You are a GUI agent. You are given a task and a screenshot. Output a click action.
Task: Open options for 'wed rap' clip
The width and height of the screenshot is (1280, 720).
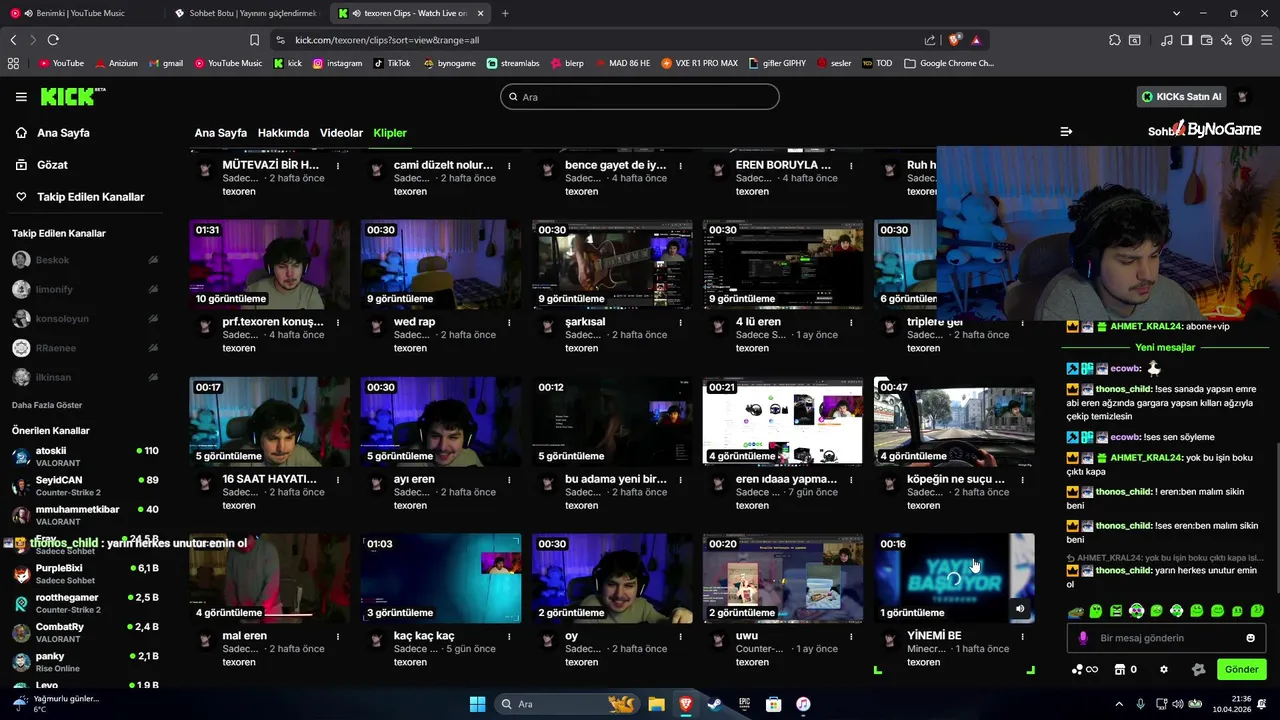click(x=509, y=323)
